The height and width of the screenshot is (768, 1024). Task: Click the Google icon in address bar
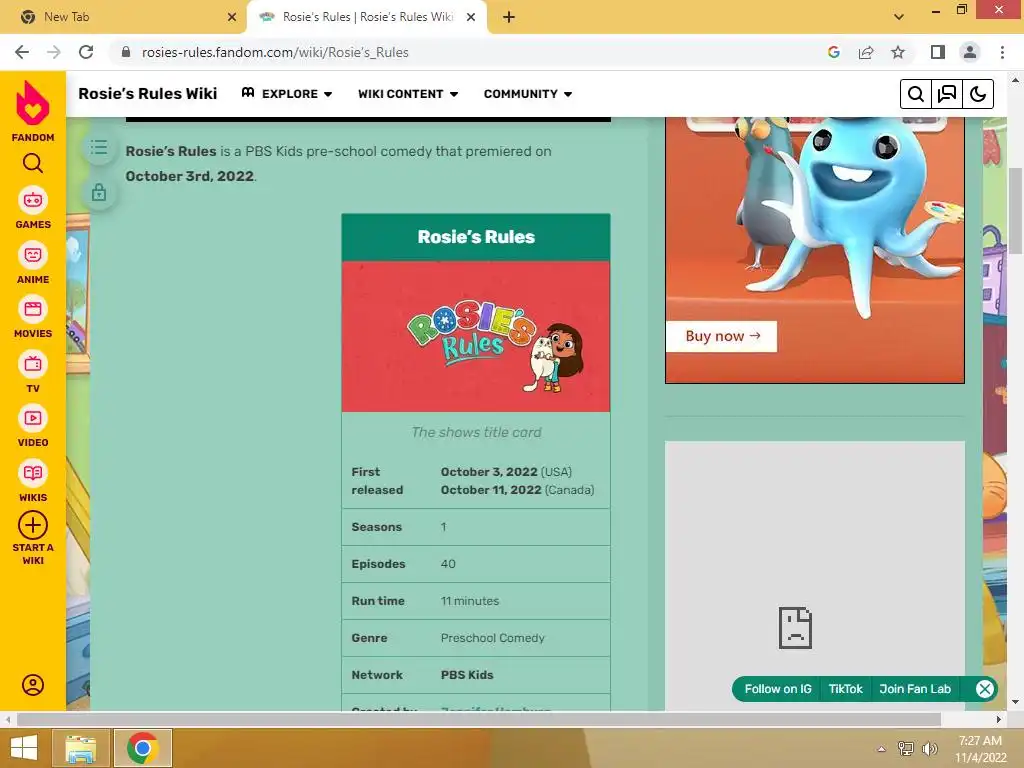[x=833, y=52]
